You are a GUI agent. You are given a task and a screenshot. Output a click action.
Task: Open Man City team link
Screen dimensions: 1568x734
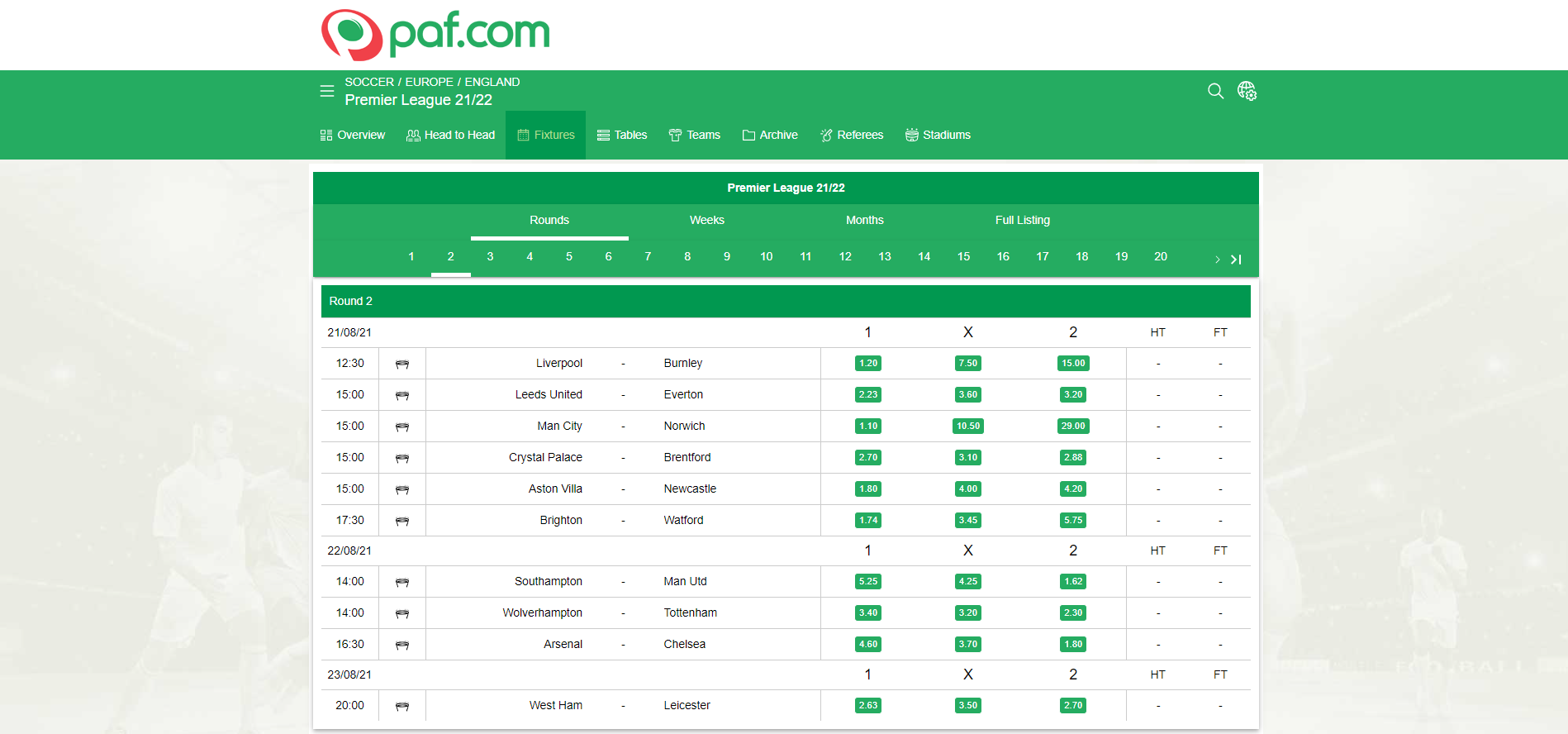click(x=559, y=426)
